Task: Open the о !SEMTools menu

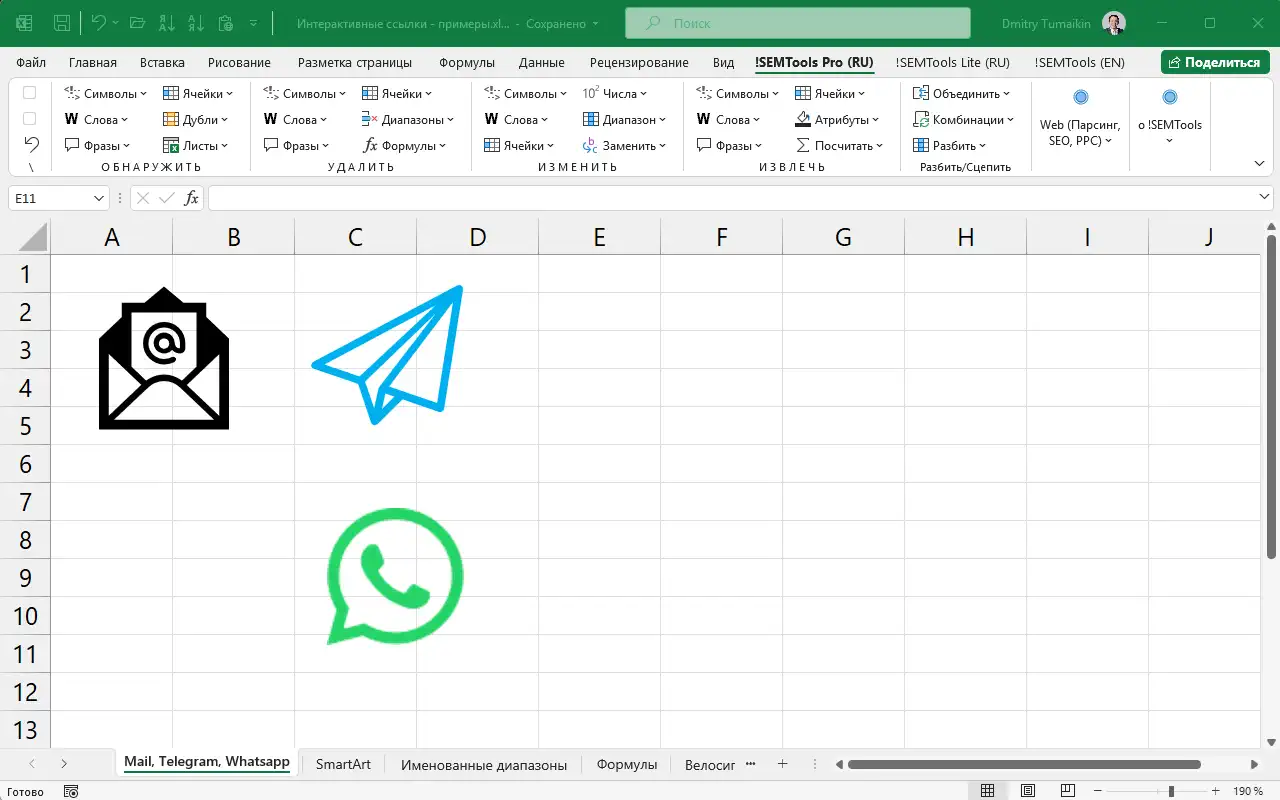Action: pyautogui.click(x=1170, y=118)
